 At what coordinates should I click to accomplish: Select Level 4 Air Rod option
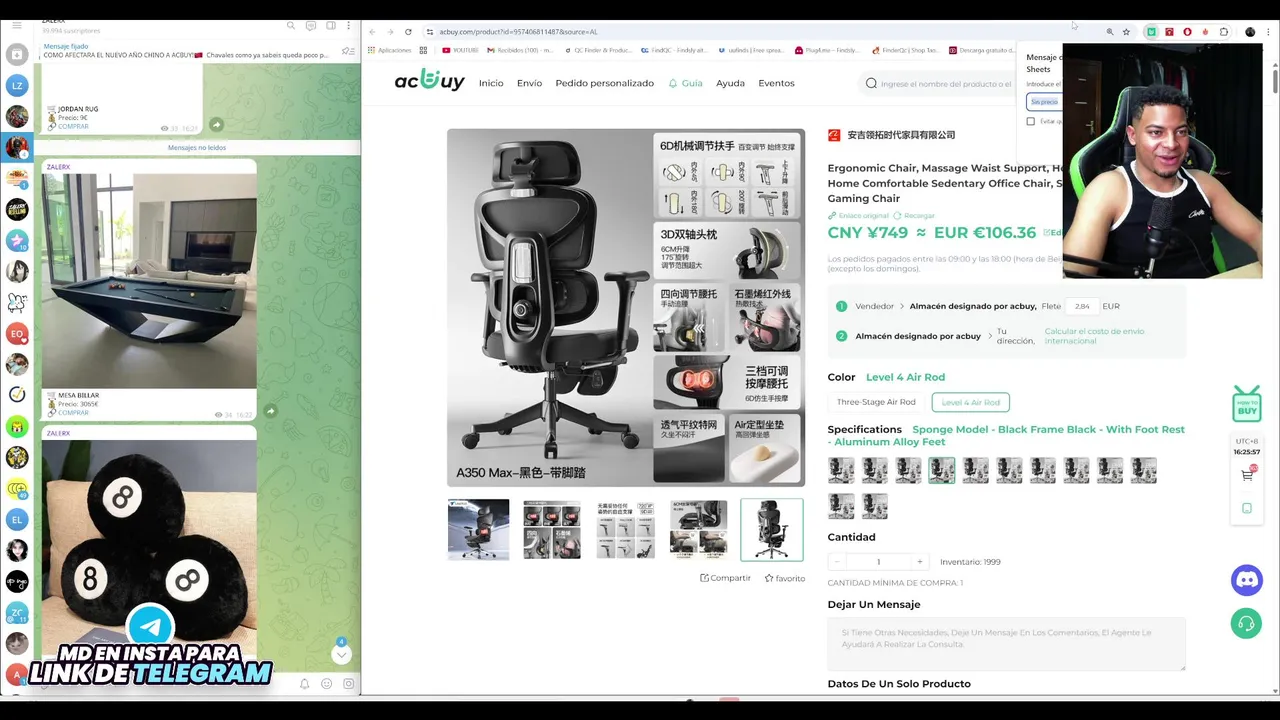pos(971,402)
